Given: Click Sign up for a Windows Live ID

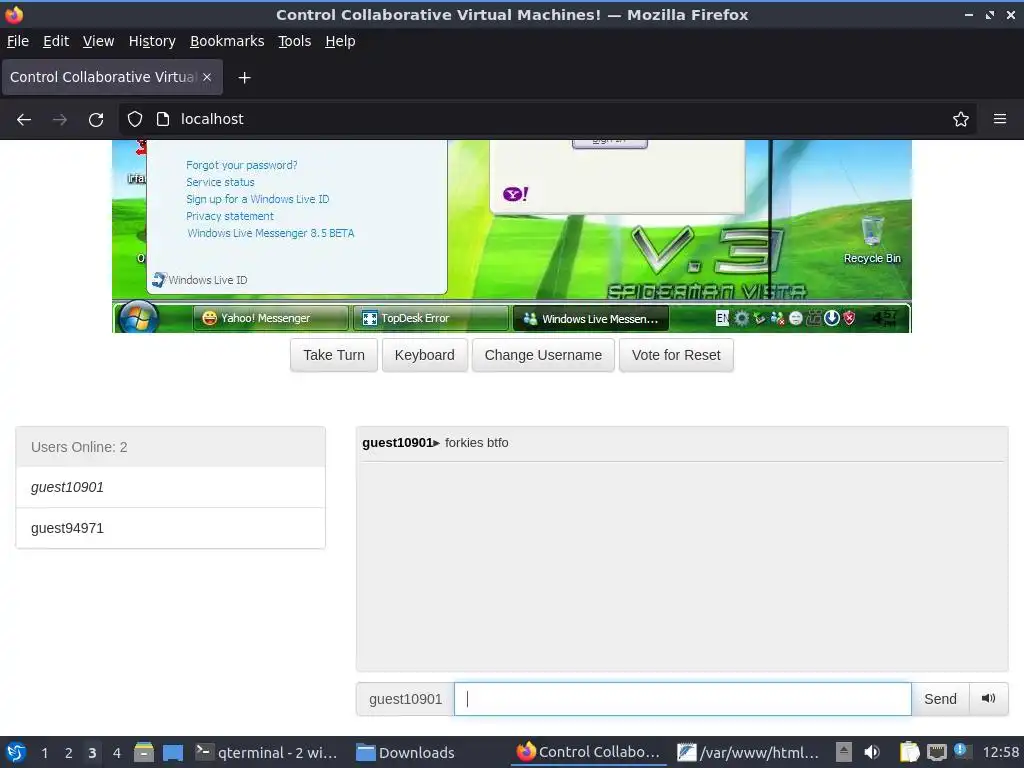Looking at the screenshot, I should [257, 199].
